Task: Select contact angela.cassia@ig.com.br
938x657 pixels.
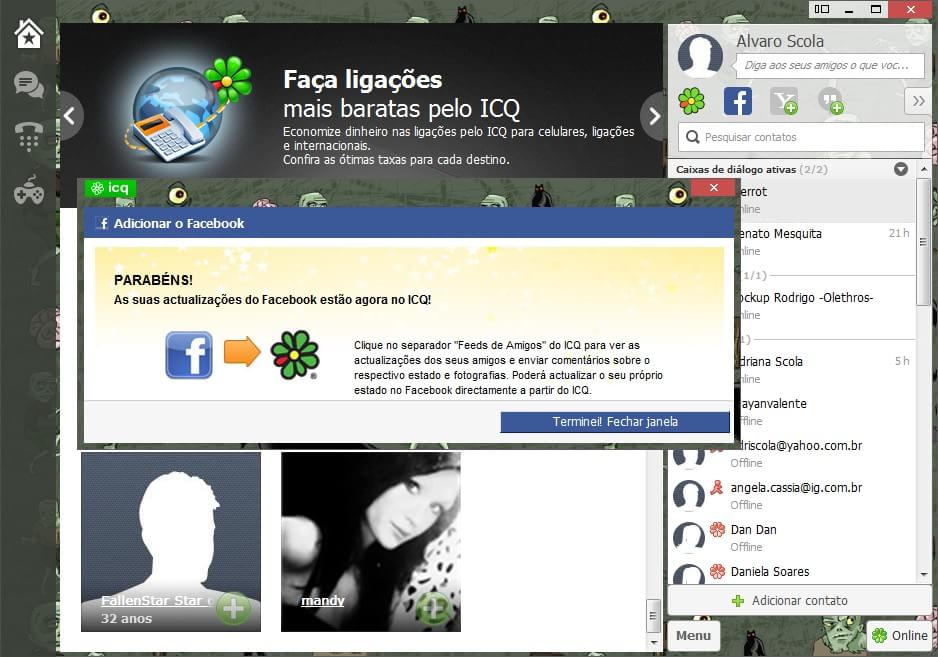Action: click(792, 495)
